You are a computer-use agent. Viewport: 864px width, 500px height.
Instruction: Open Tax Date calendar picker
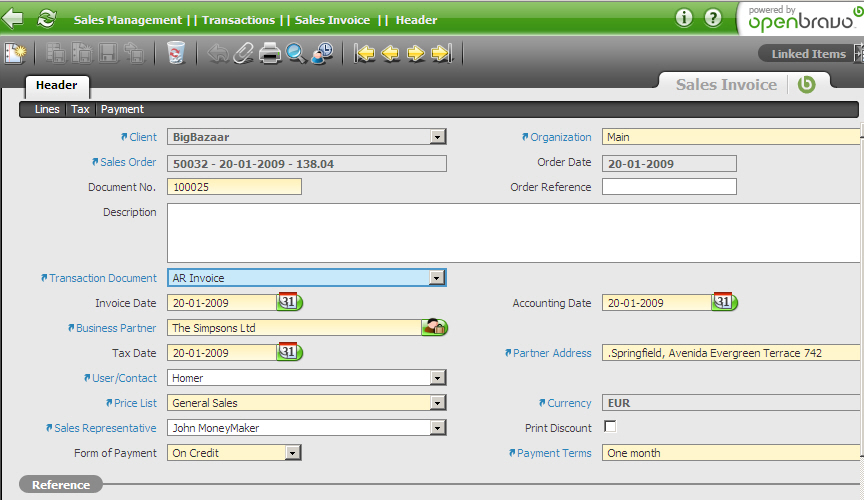[289, 352]
